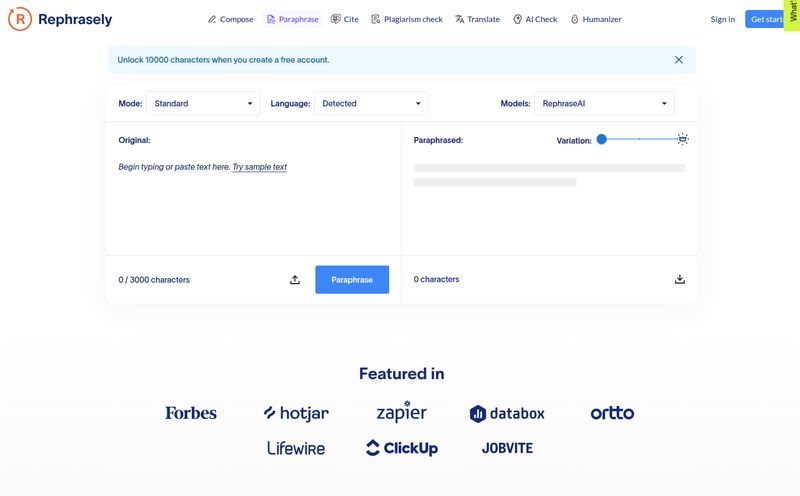The width and height of the screenshot is (800, 496).
Task: Click Try sample text link
Action: click(260, 167)
